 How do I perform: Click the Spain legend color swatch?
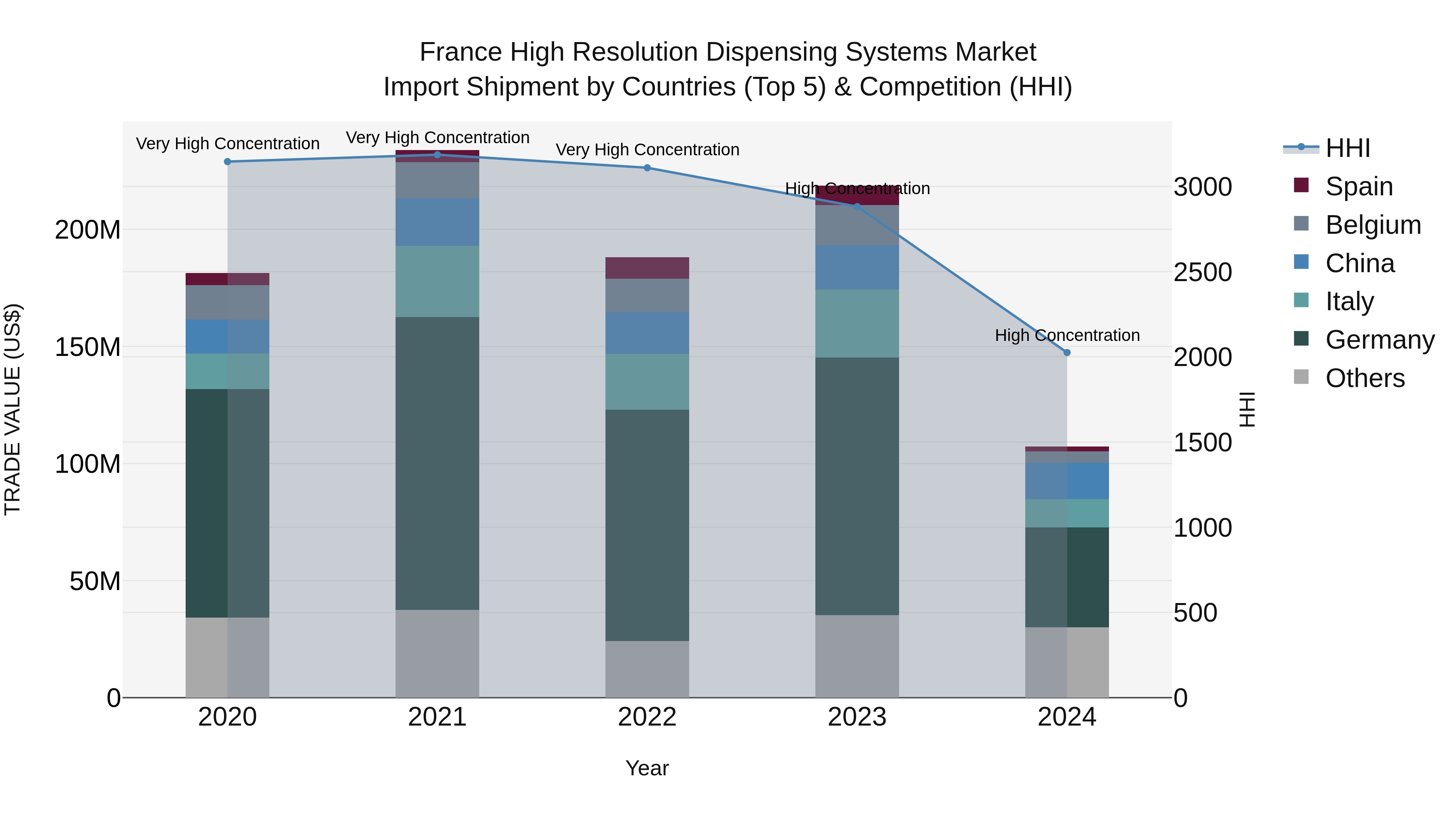click(1301, 185)
